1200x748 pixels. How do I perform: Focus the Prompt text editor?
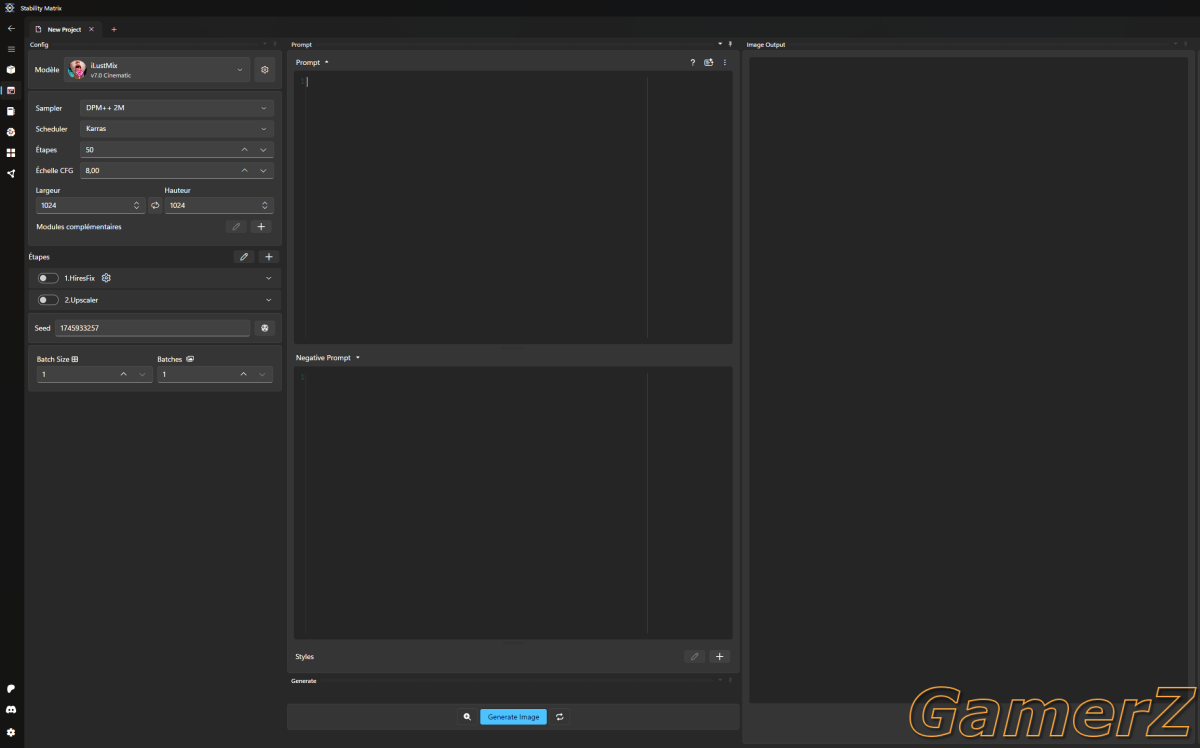click(x=513, y=207)
